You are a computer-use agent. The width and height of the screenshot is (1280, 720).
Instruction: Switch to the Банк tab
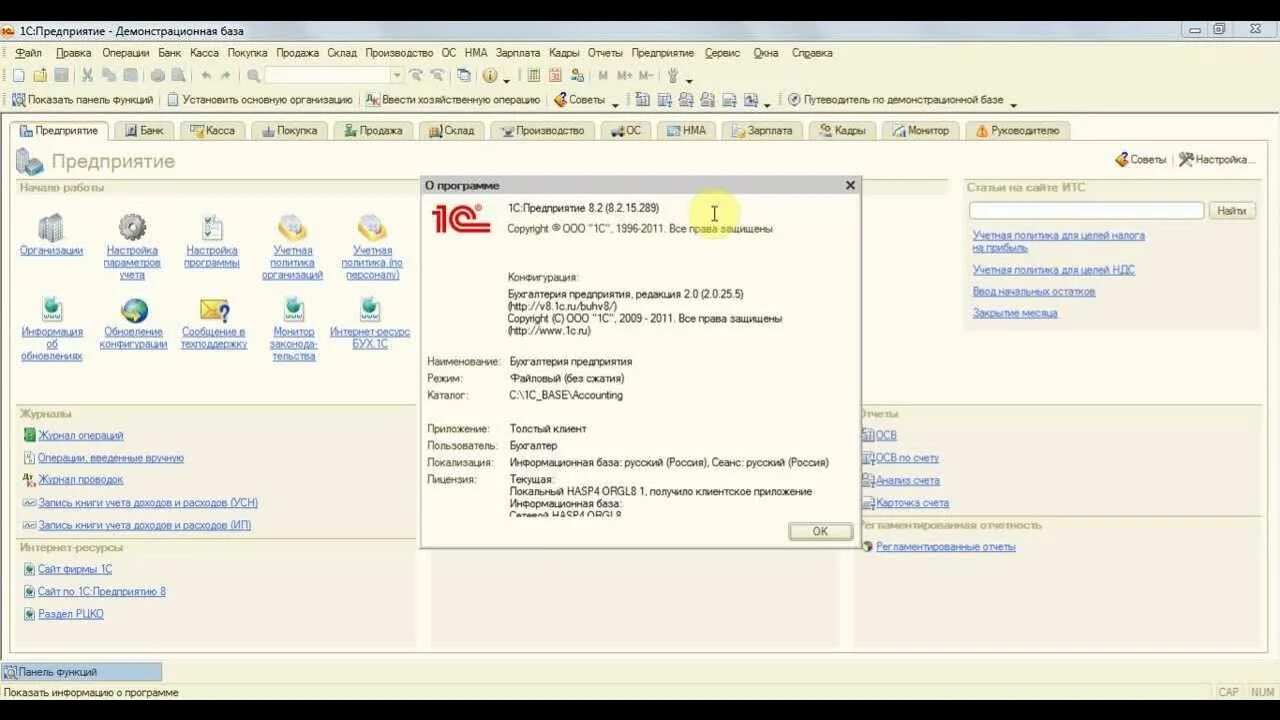click(x=143, y=131)
